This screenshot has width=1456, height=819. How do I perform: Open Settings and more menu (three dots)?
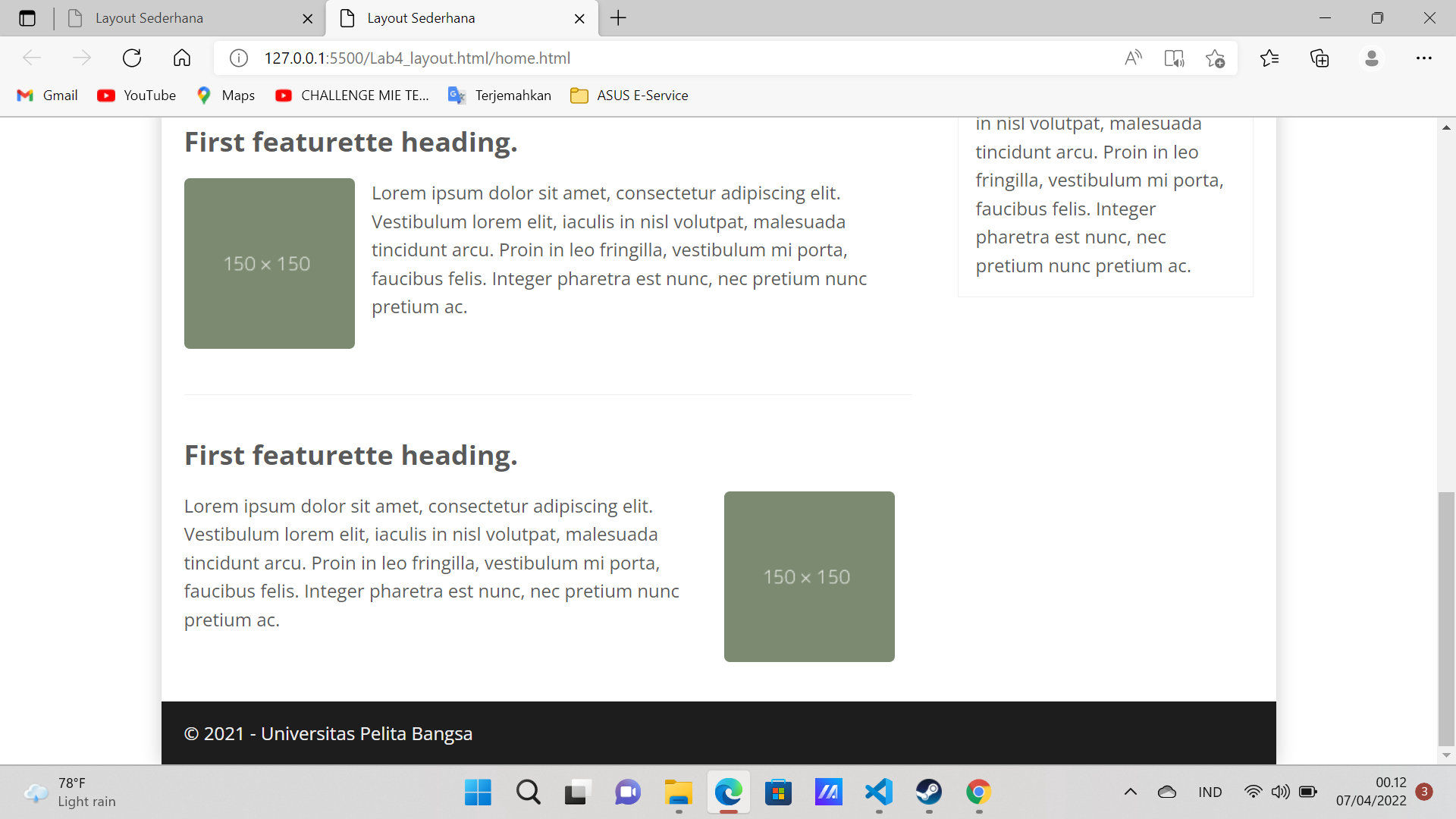tap(1423, 58)
